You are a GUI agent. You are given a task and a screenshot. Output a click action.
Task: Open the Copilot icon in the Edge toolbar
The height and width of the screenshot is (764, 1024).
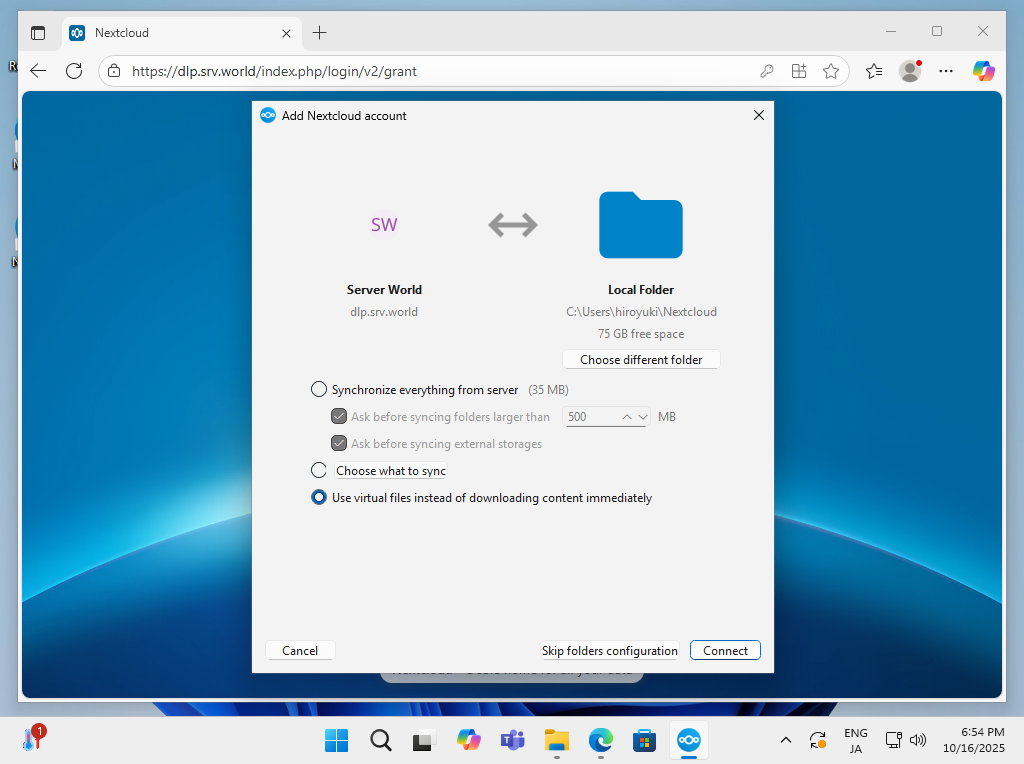[983, 71]
